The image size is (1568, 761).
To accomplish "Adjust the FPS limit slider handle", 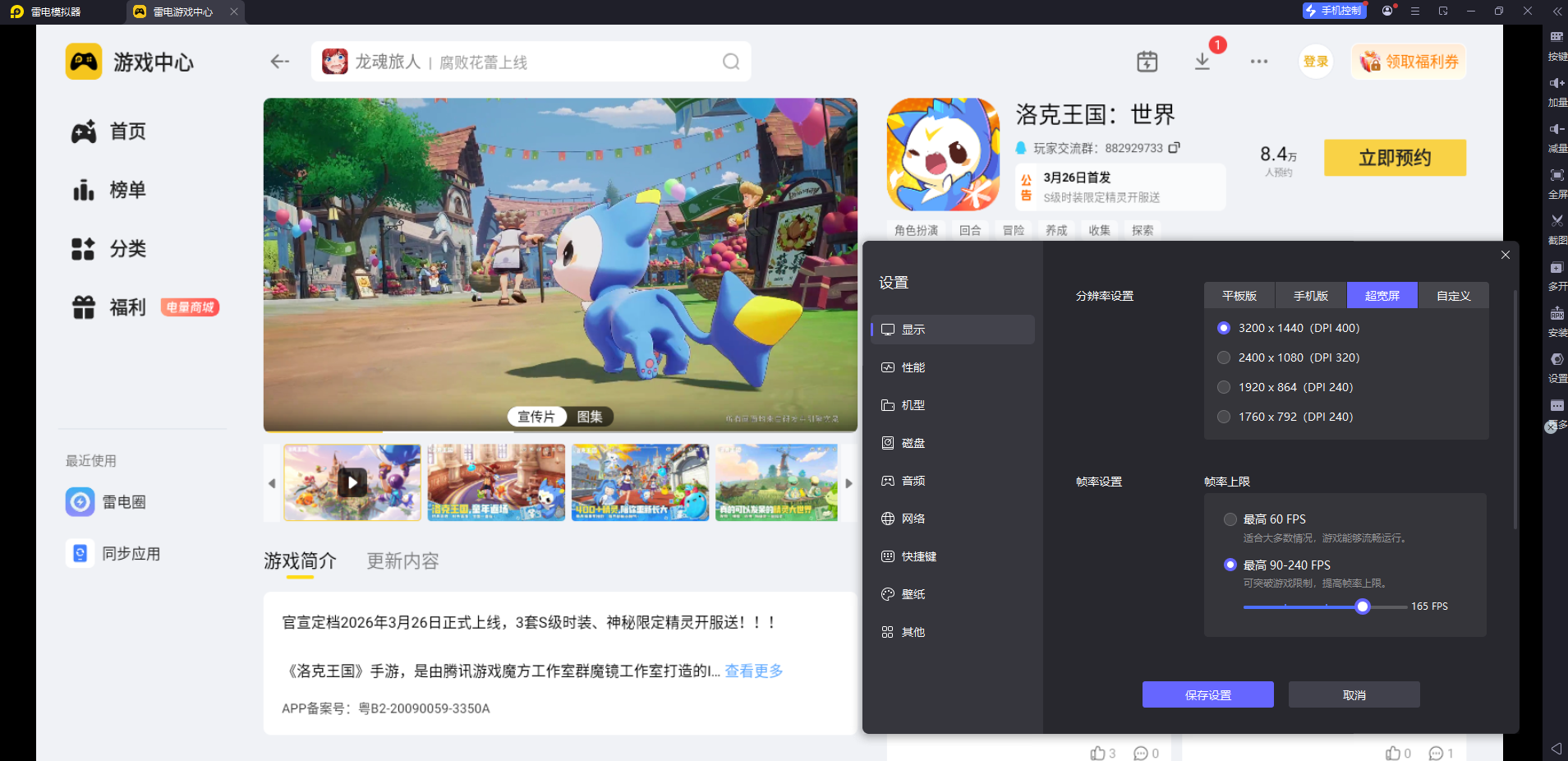I will (1363, 606).
